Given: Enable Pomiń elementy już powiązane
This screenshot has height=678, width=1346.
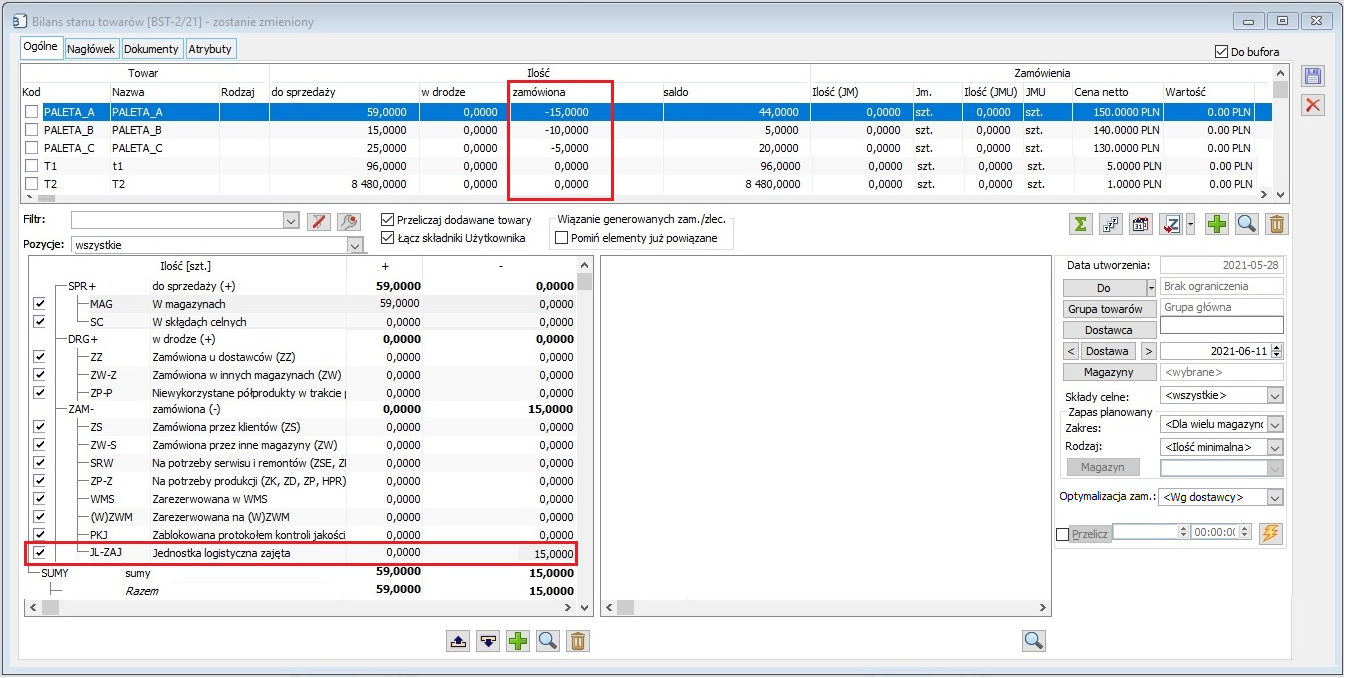Looking at the screenshot, I should point(561,238).
